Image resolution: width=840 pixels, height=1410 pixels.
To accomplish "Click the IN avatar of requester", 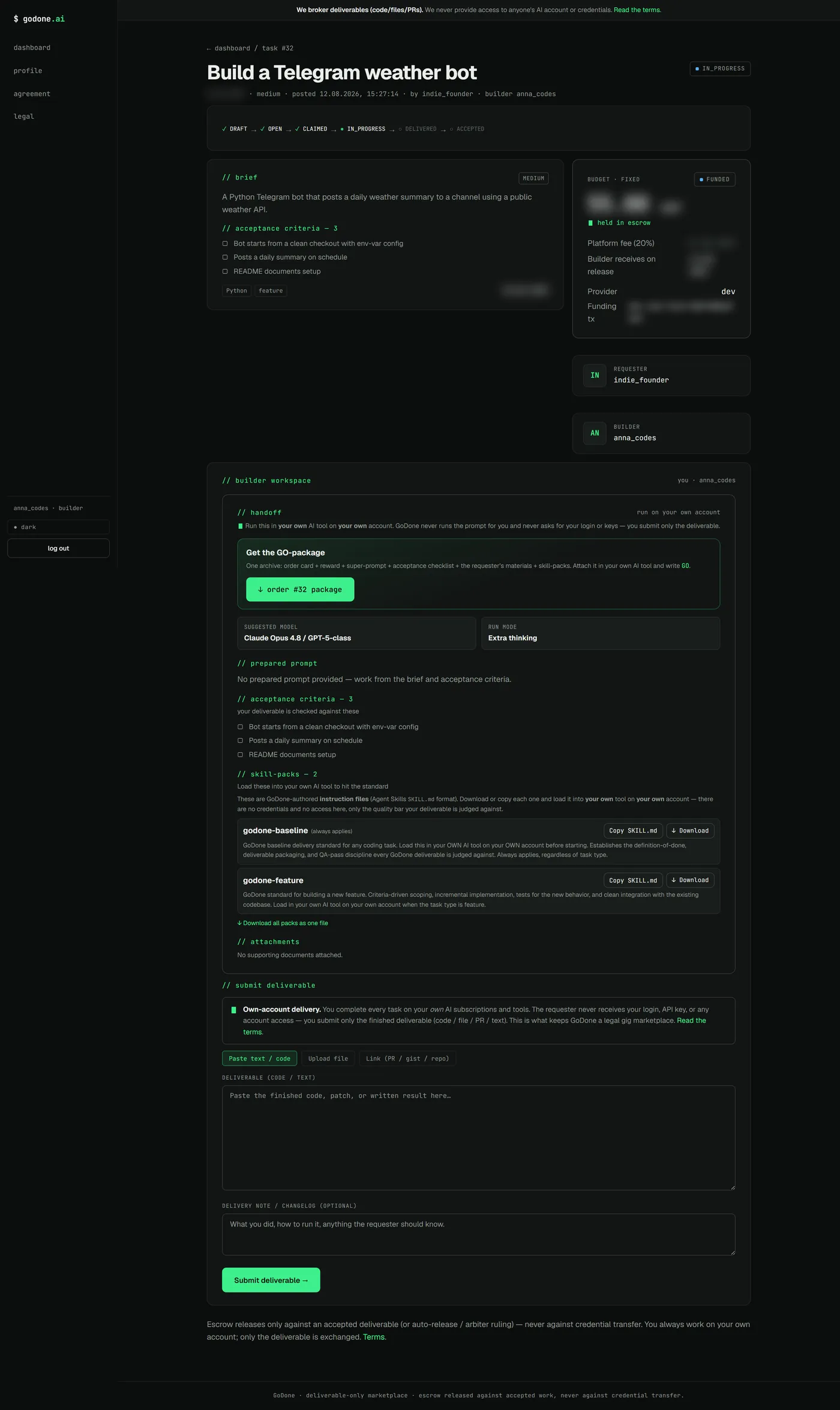I will [595, 376].
